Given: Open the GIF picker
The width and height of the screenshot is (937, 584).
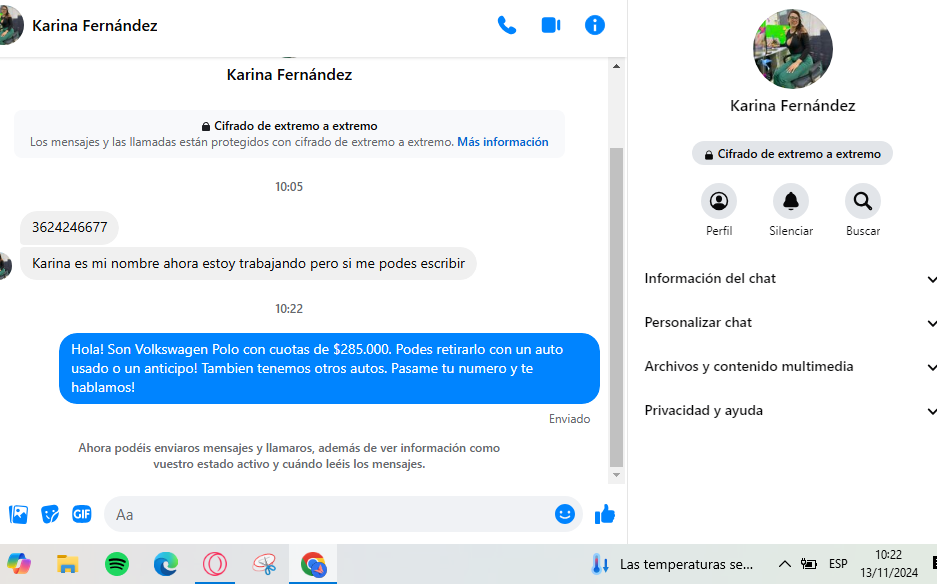Looking at the screenshot, I should 81,514.
